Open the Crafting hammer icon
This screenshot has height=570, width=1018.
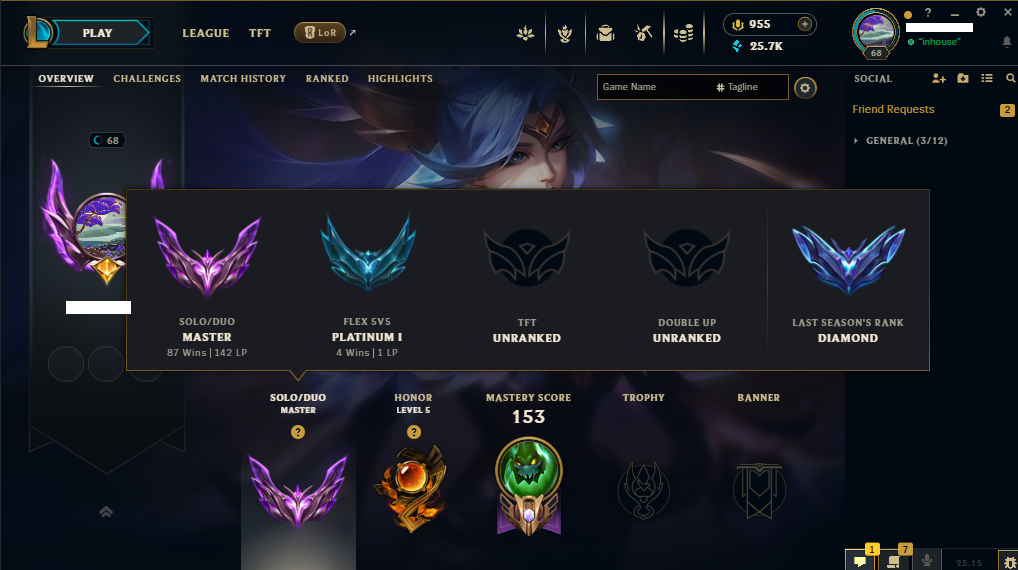(643, 33)
